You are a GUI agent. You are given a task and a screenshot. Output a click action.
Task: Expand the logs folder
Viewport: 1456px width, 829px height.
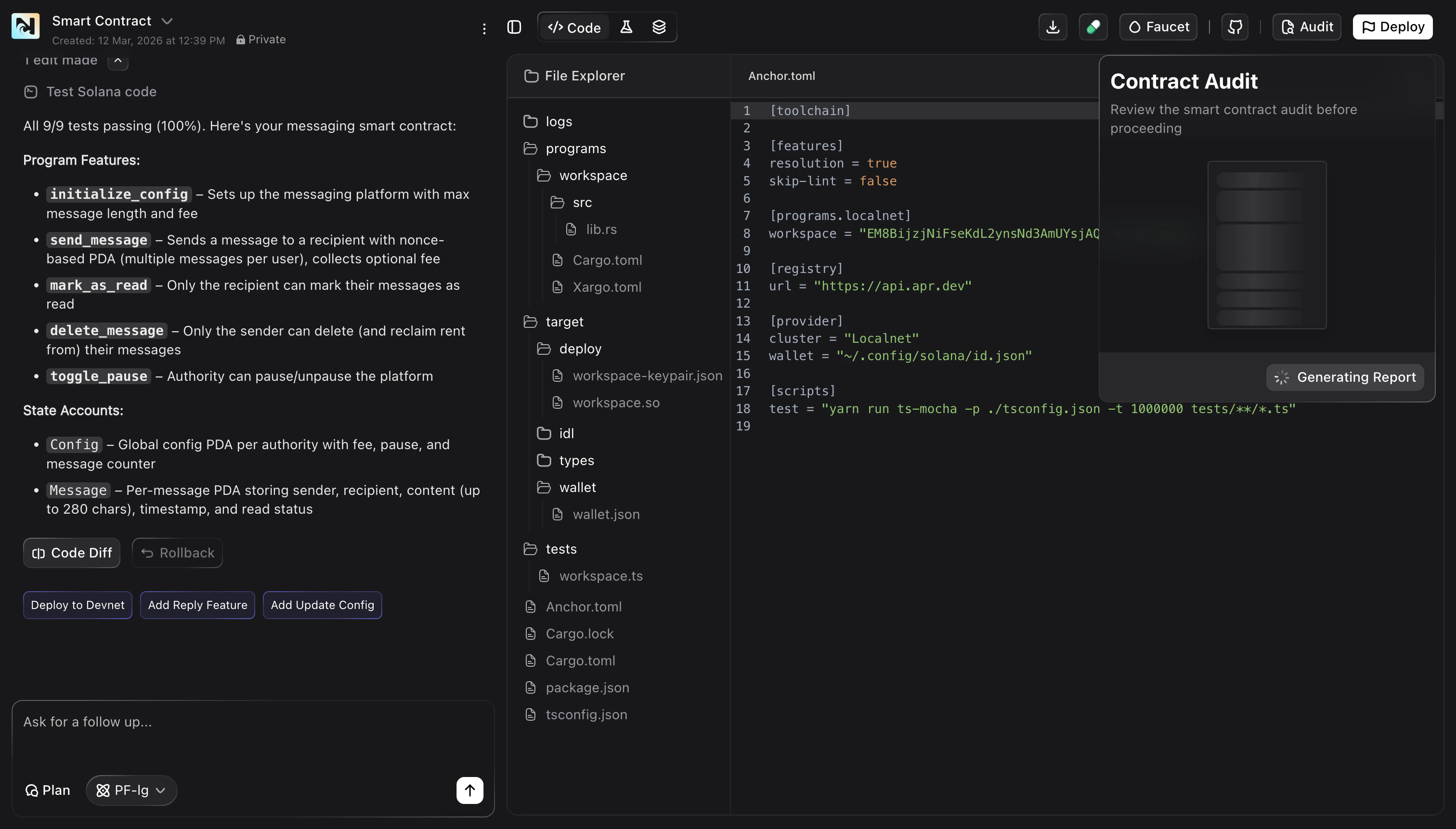[x=558, y=121]
